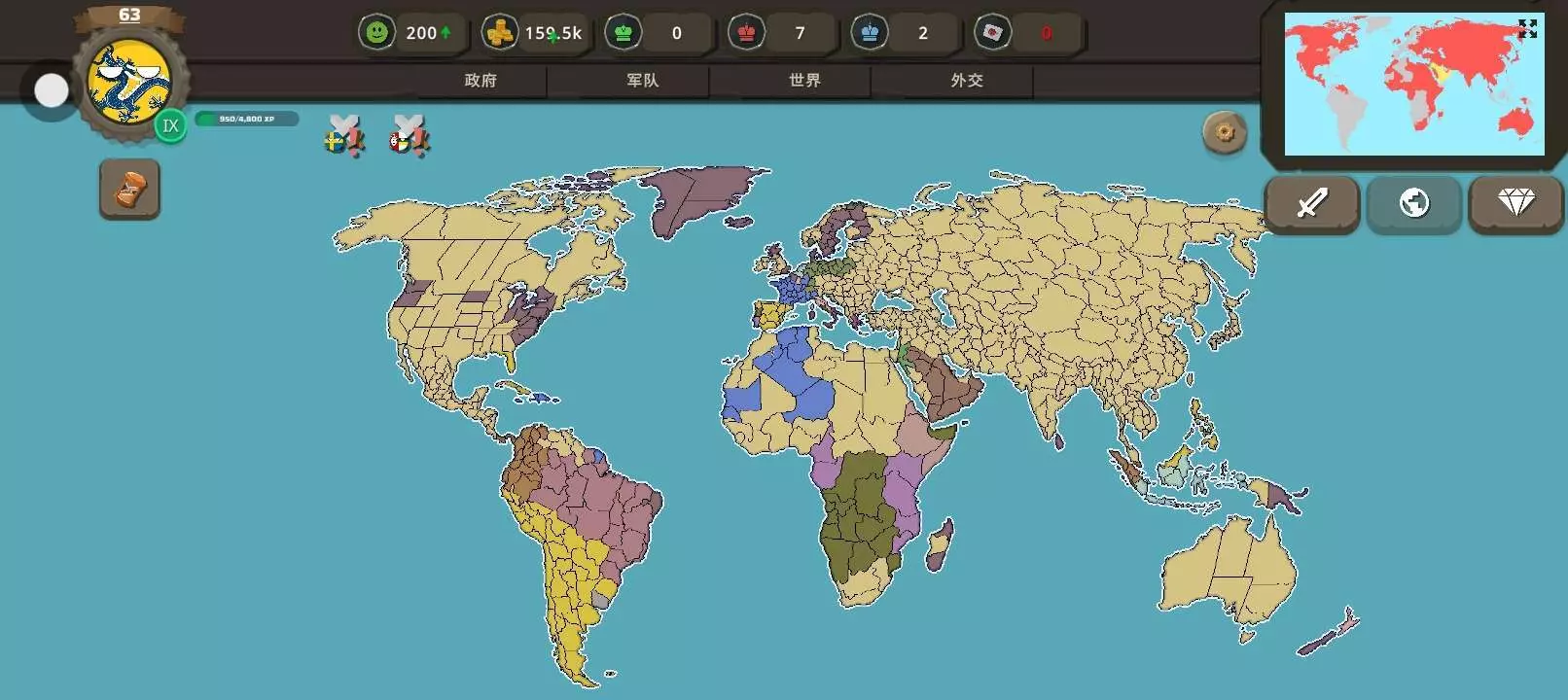Viewport: 1568px width, 700px height.
Task: Tap the white joystick circle
Action: coord(52,90)
